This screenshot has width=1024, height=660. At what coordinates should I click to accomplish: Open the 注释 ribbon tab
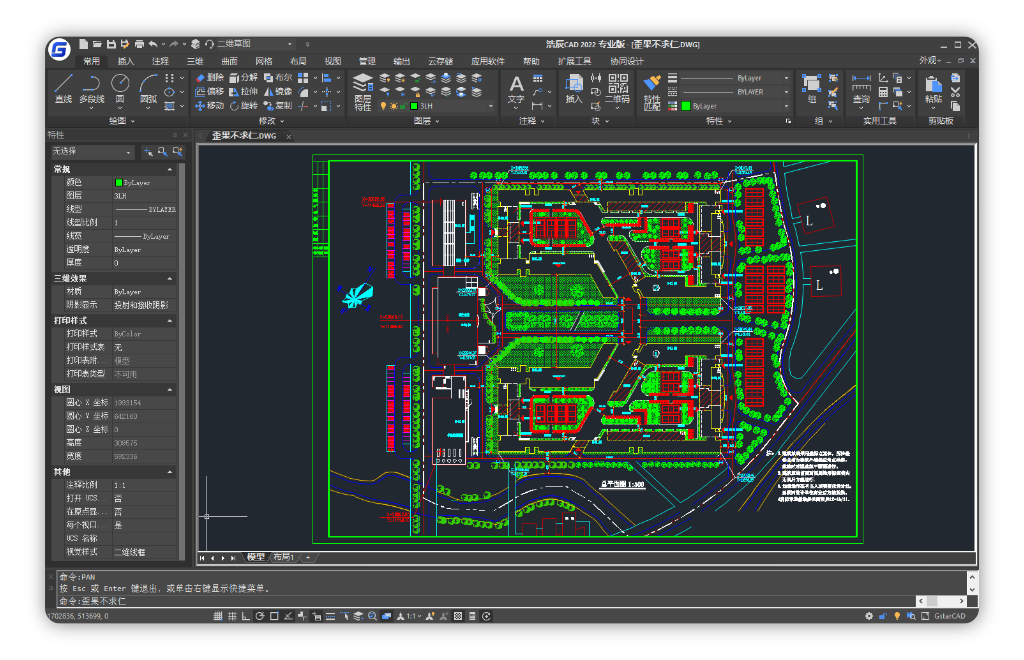[x=160, y=61]
